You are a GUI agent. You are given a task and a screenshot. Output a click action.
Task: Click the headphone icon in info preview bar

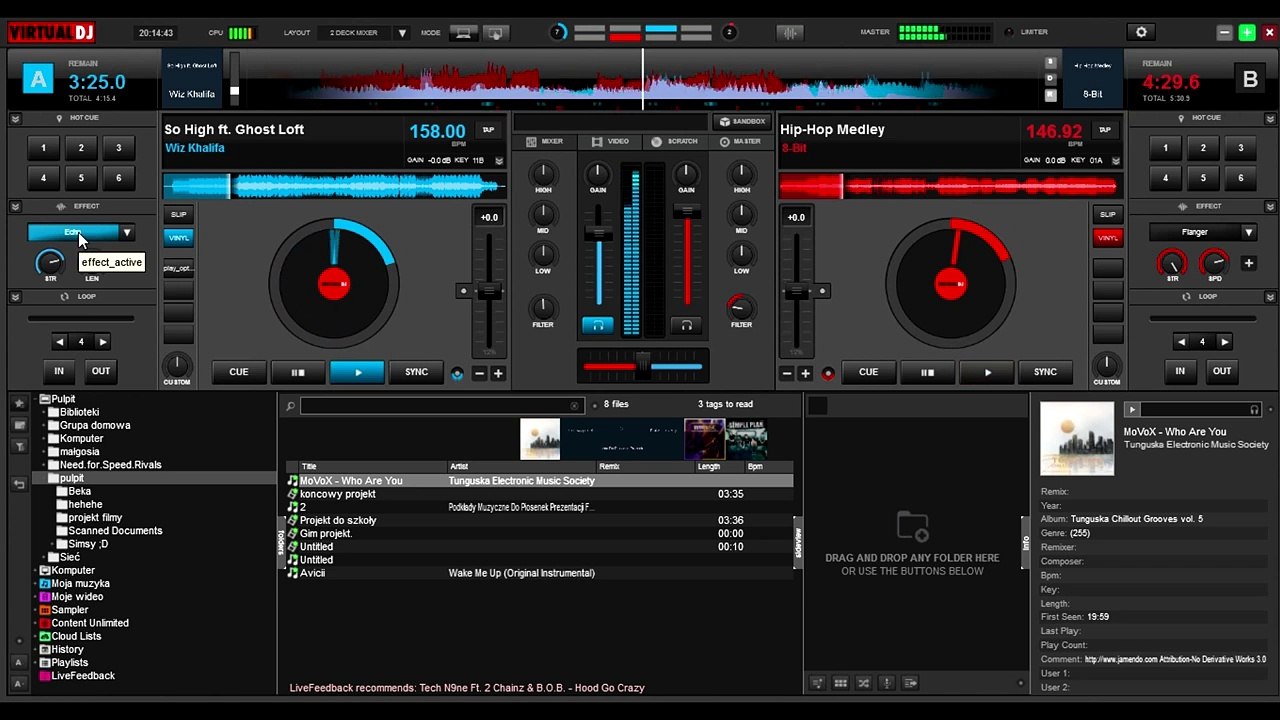pos(1254,409)
